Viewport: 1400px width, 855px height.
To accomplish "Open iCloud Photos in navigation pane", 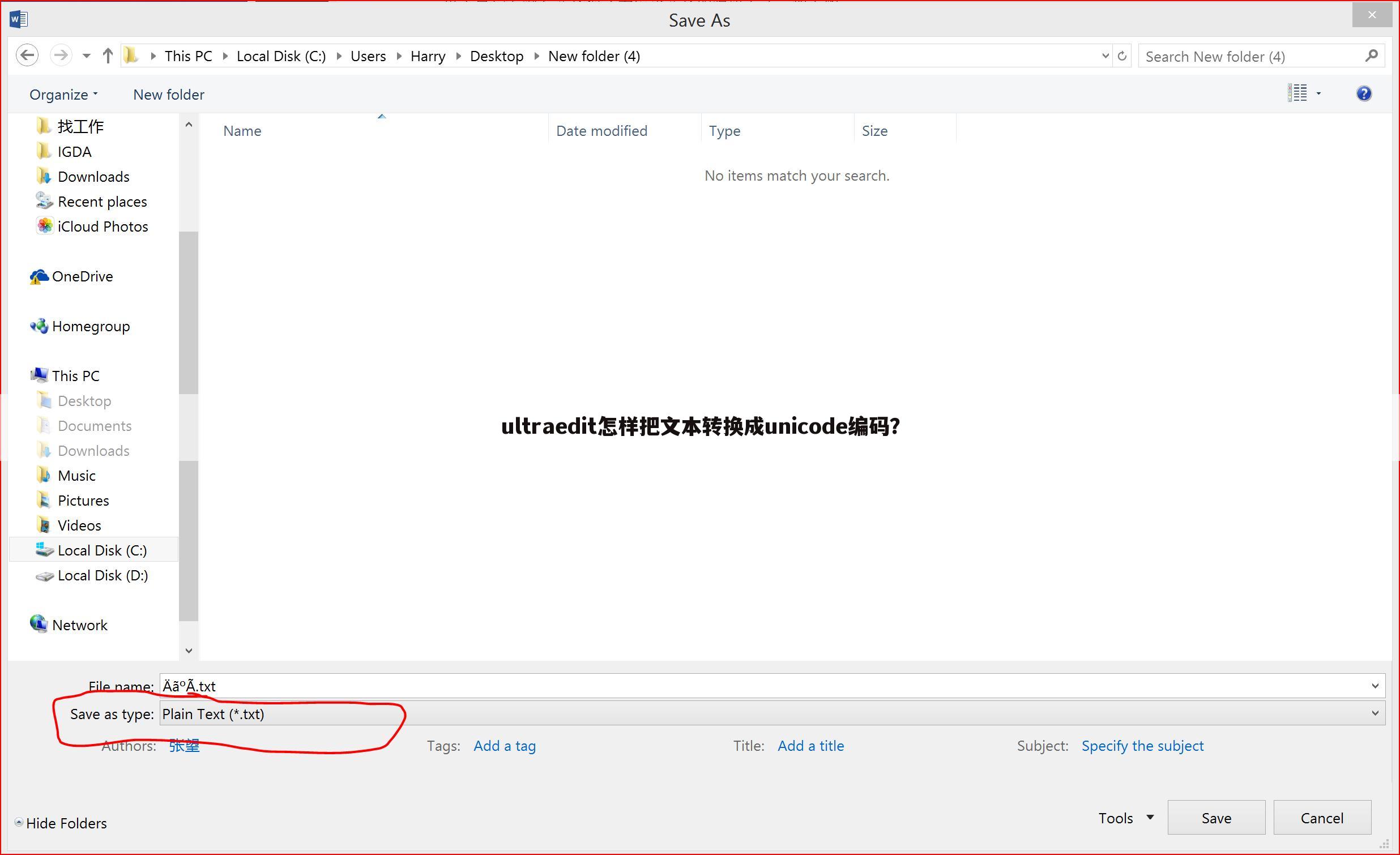I will pos(103,226).
